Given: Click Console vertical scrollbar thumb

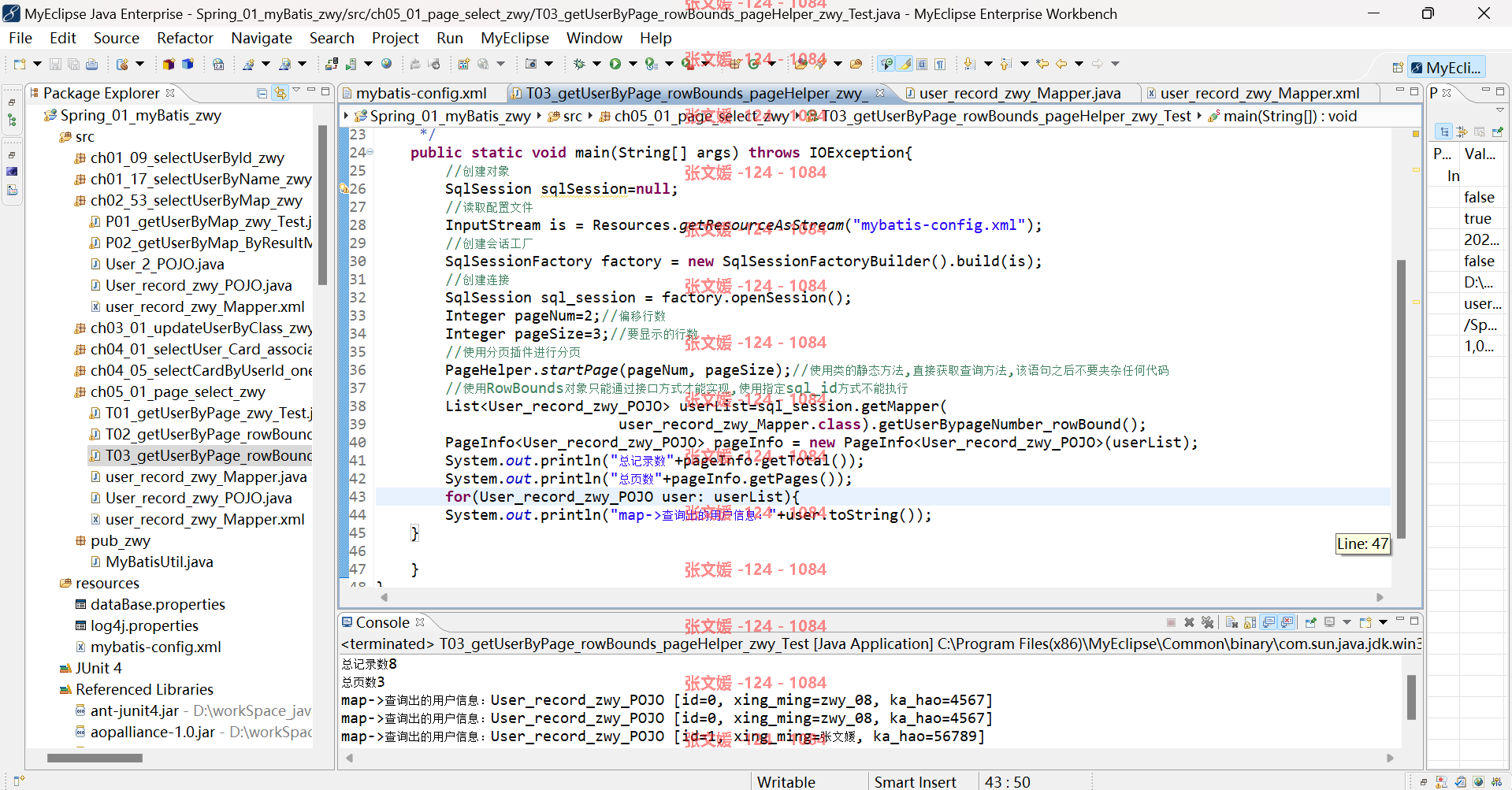Looking at the screenshot, I should [1411, 697].
